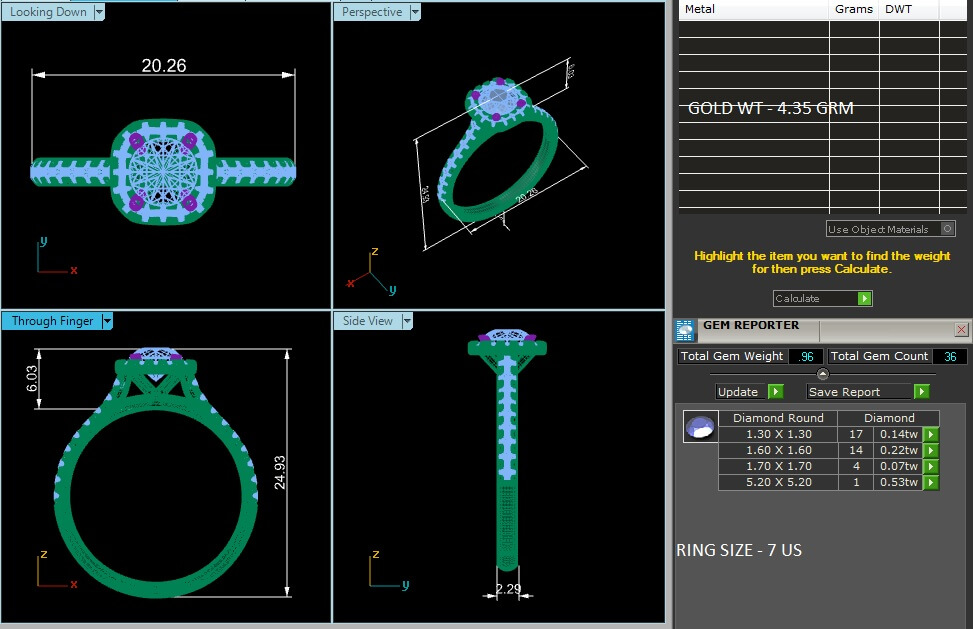Click green arrow for 1.30 X 1.30 diamonds
Viewport: 973px width, 629px height.
click(x=931, y=435)
